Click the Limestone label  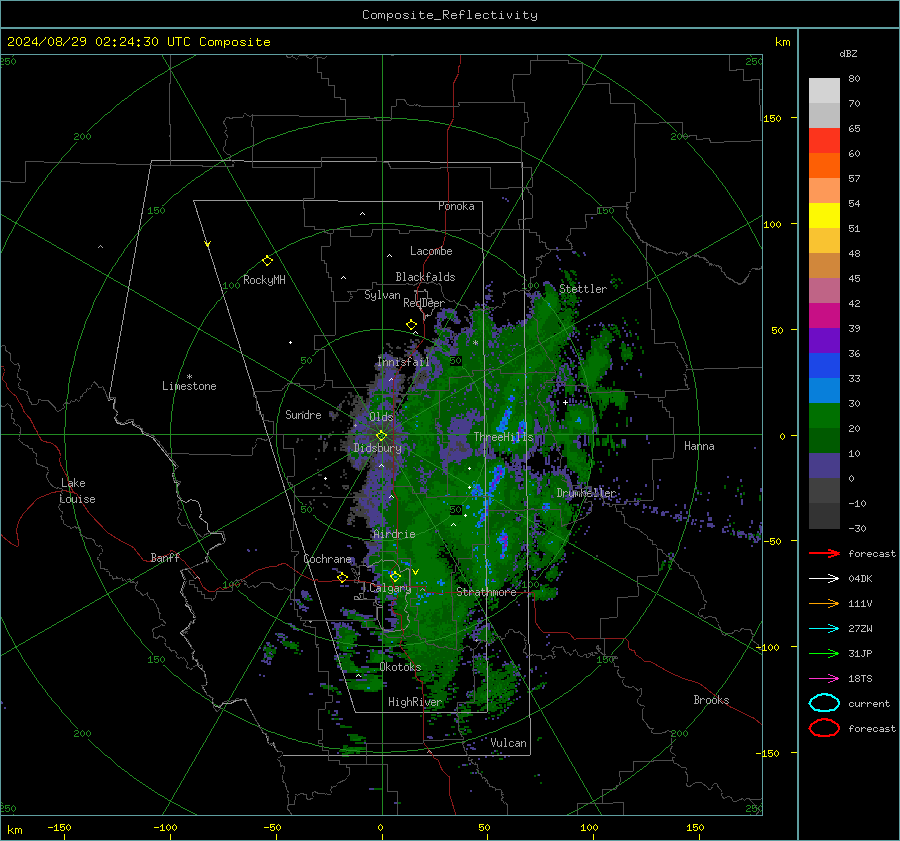pyautogui.click(x=189, y=386)
